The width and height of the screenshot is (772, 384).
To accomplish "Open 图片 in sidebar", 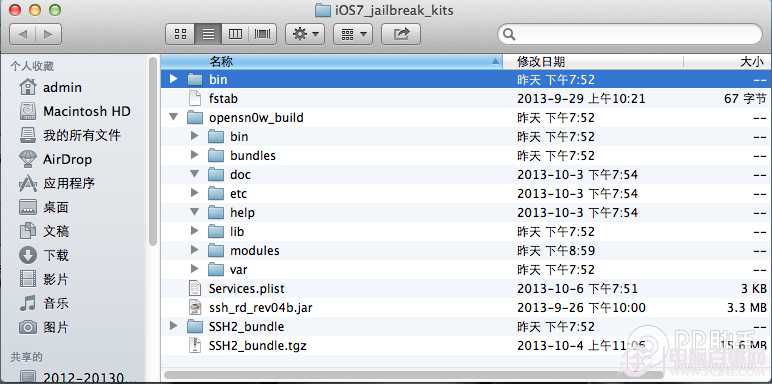I will 43,327.
